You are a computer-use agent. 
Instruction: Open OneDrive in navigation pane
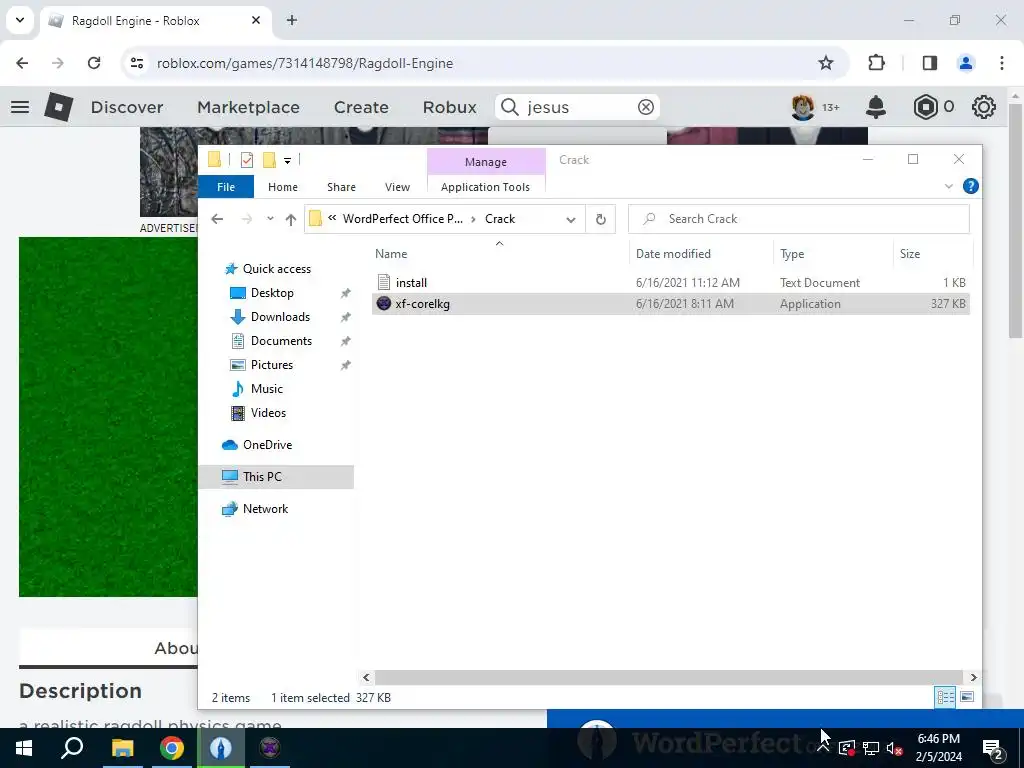[266, 445]
